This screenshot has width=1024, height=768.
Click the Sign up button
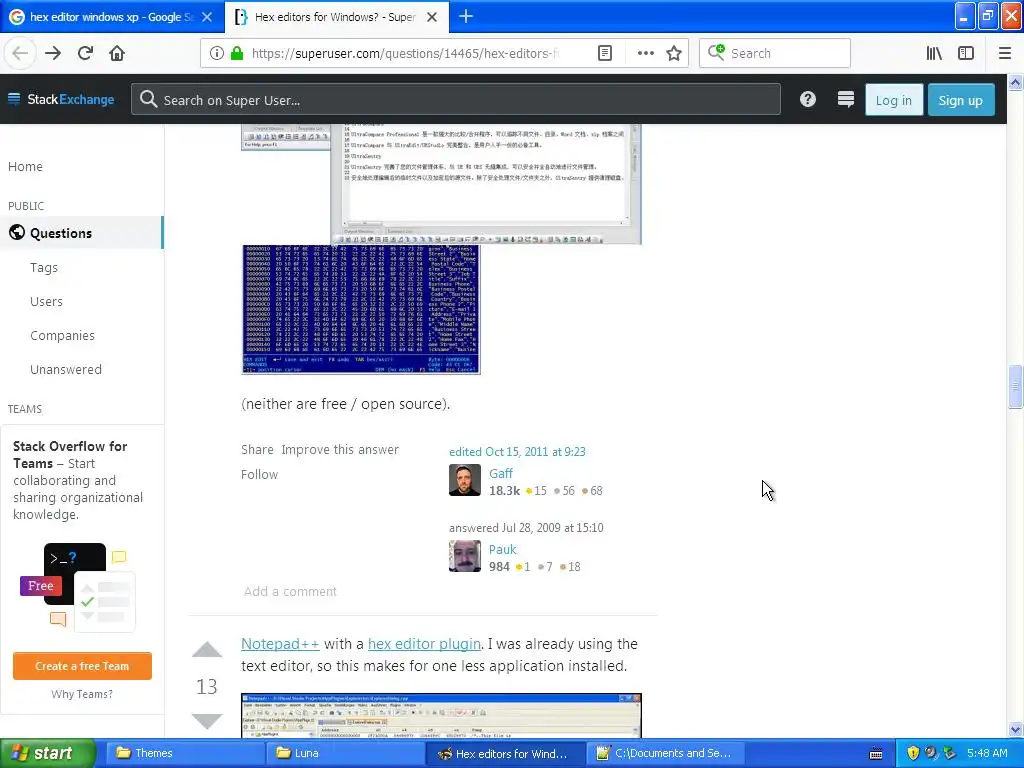coord(961,100)
